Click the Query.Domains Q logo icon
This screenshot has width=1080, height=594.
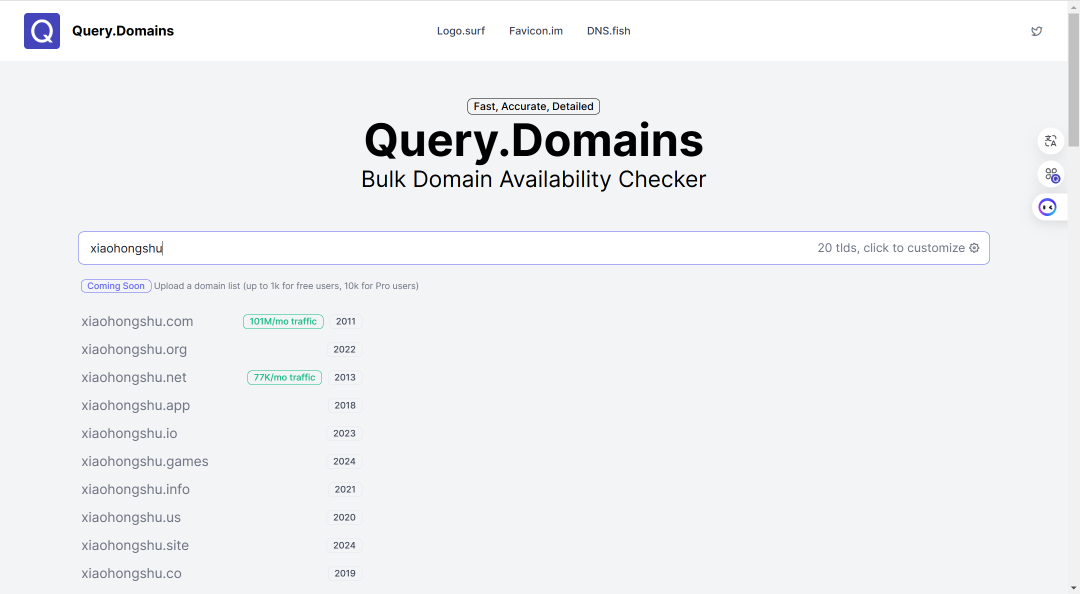[x=42, y=31]
